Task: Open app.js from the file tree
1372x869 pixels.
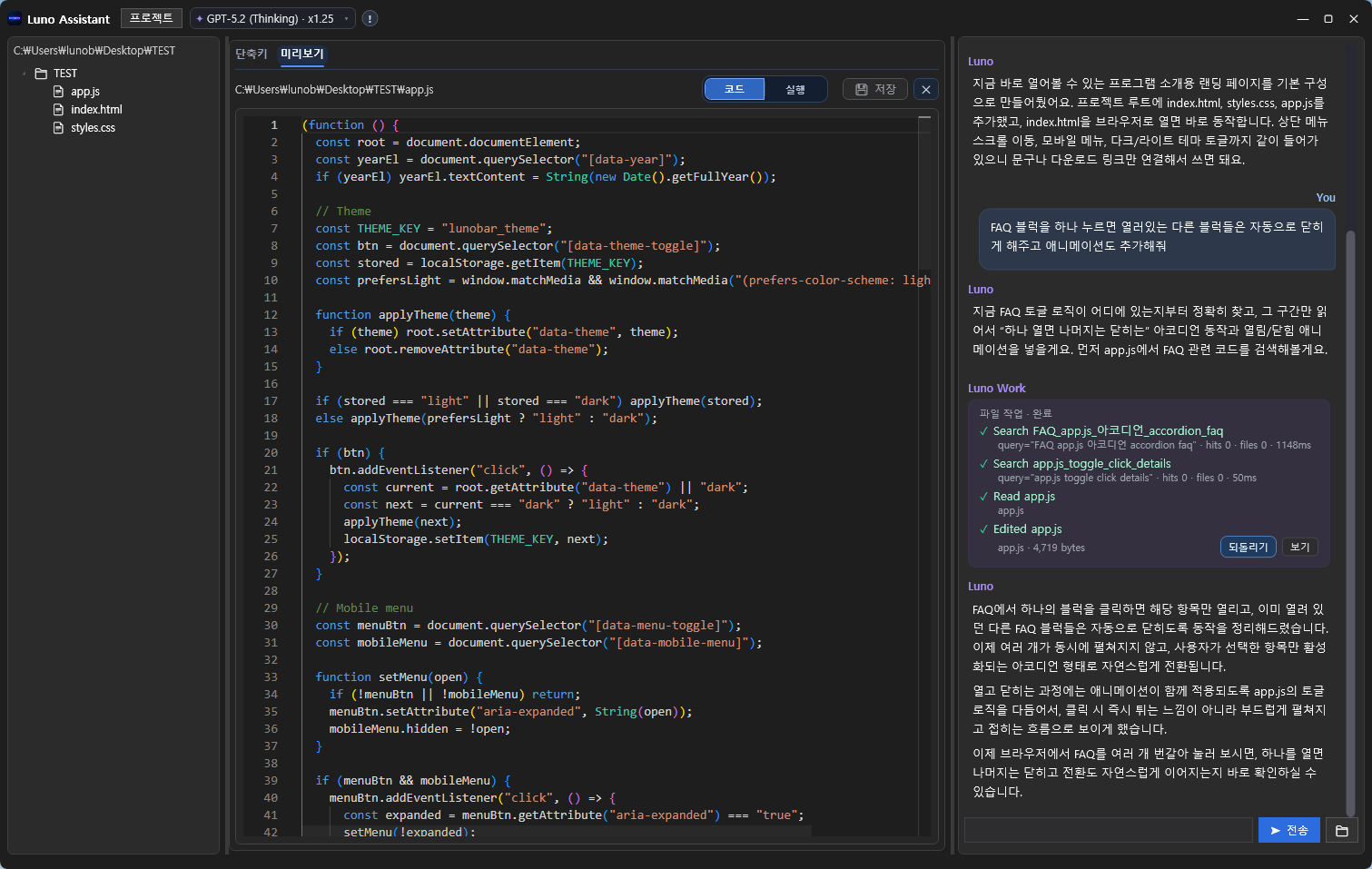Action: [x=84, y=92]
